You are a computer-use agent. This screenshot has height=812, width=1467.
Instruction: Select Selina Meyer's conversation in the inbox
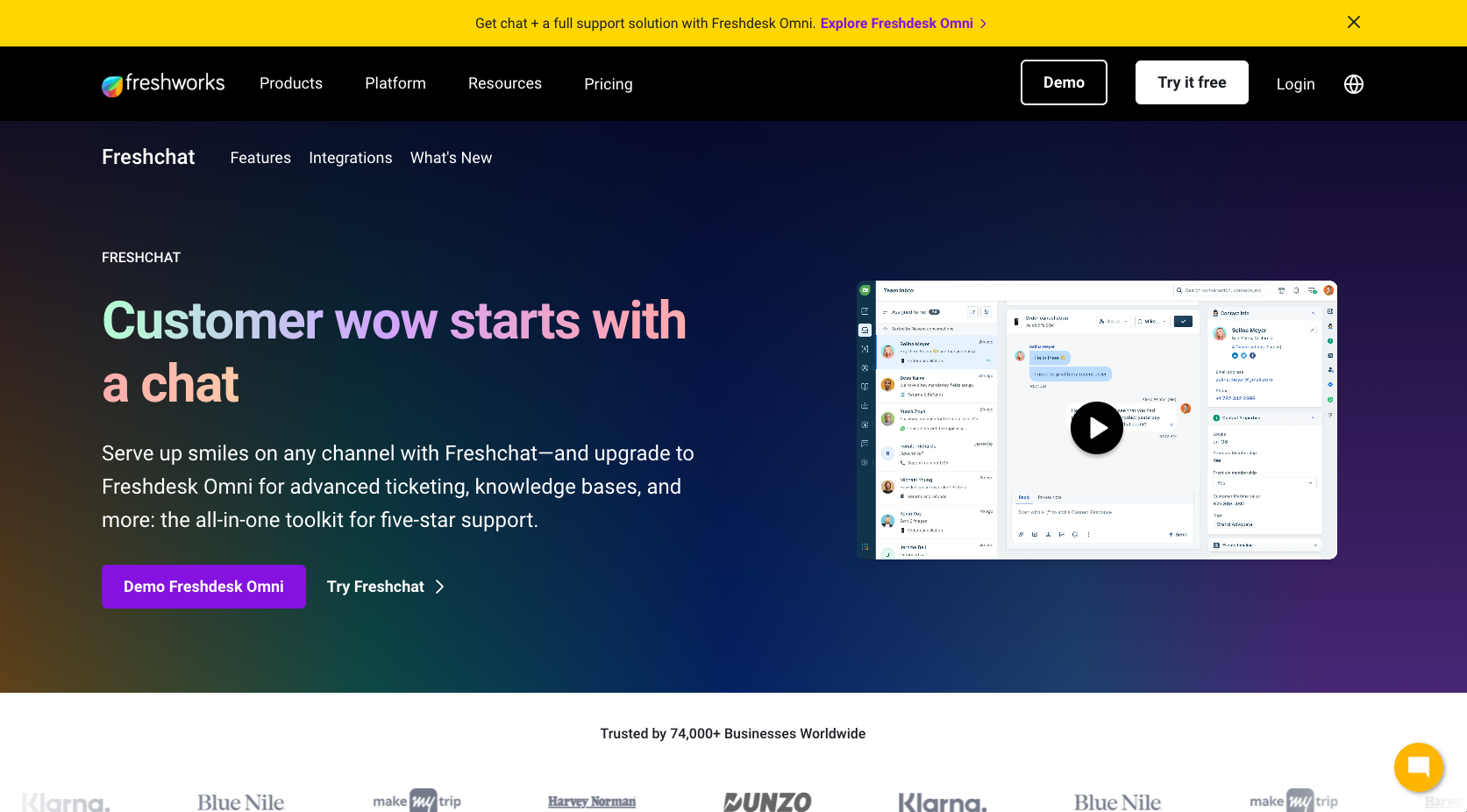[934, 349]
